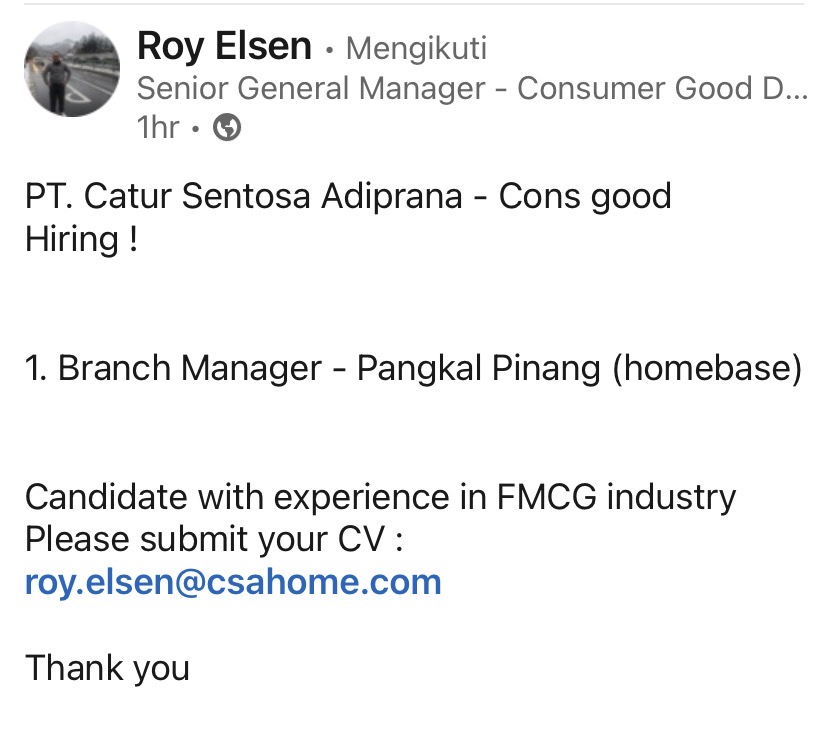
Task: Open Roy Elsen's profile photo
Action: coord(72,69)
